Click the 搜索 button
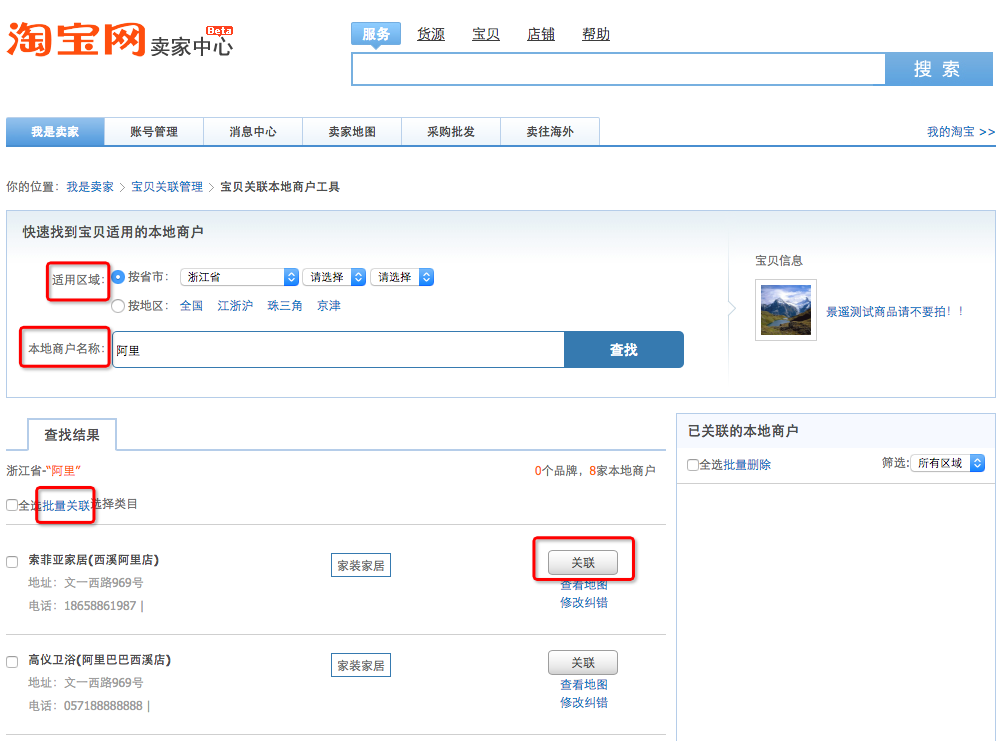 point(939,69)
